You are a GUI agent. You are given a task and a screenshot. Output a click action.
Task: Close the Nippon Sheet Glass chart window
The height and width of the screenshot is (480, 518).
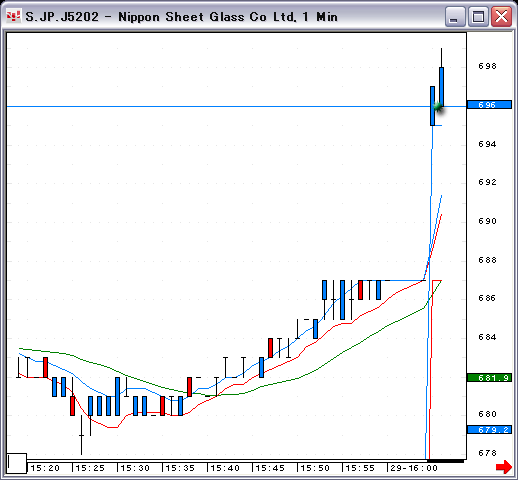pyautogui.click(x=501, y=16)
